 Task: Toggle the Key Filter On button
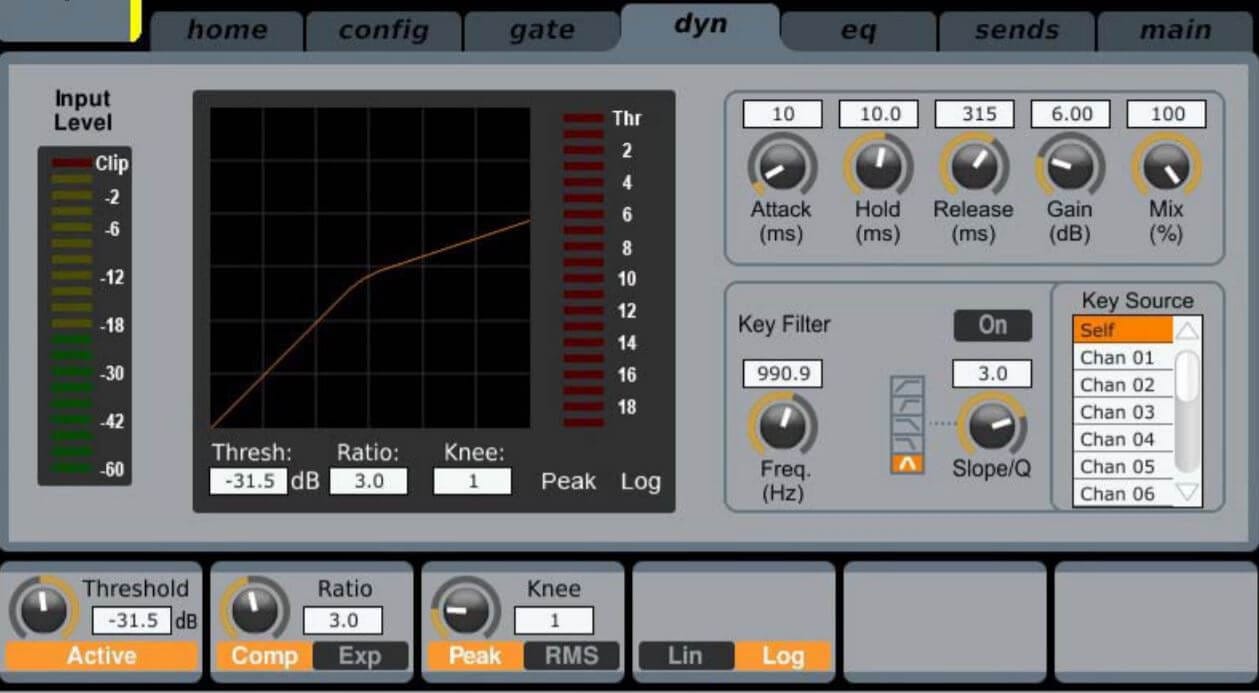(992, 325)
